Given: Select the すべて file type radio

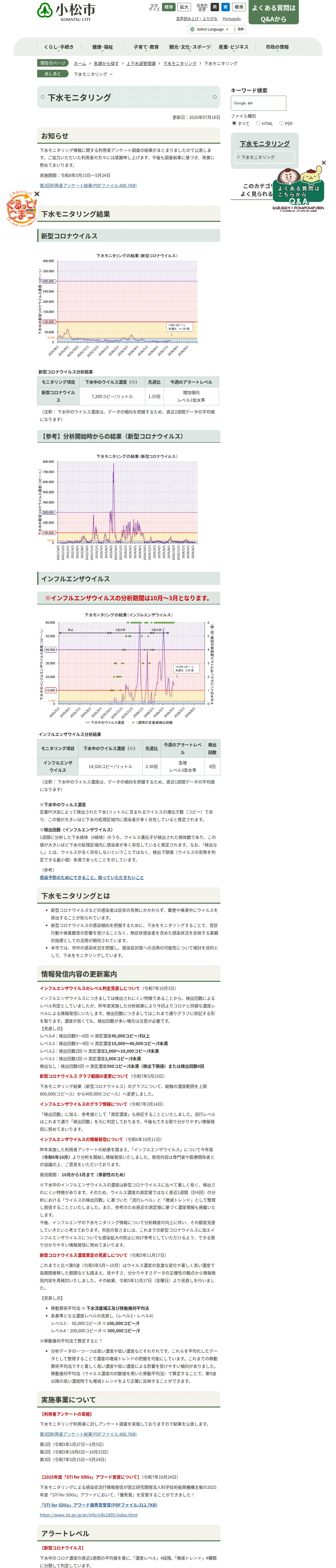Looking at the screenshot, I should pyautogui.click(x=234, y=123).
